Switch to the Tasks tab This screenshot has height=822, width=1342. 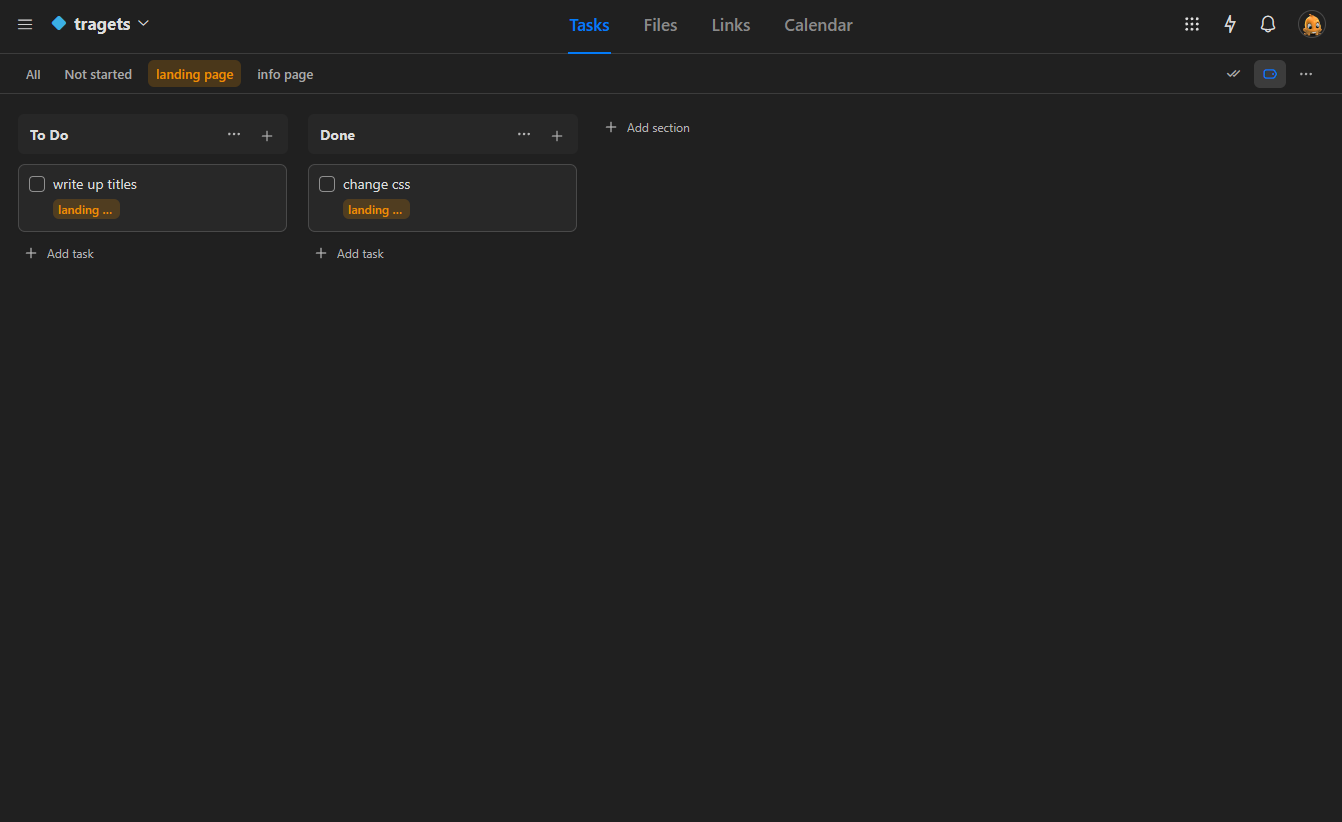589,25
